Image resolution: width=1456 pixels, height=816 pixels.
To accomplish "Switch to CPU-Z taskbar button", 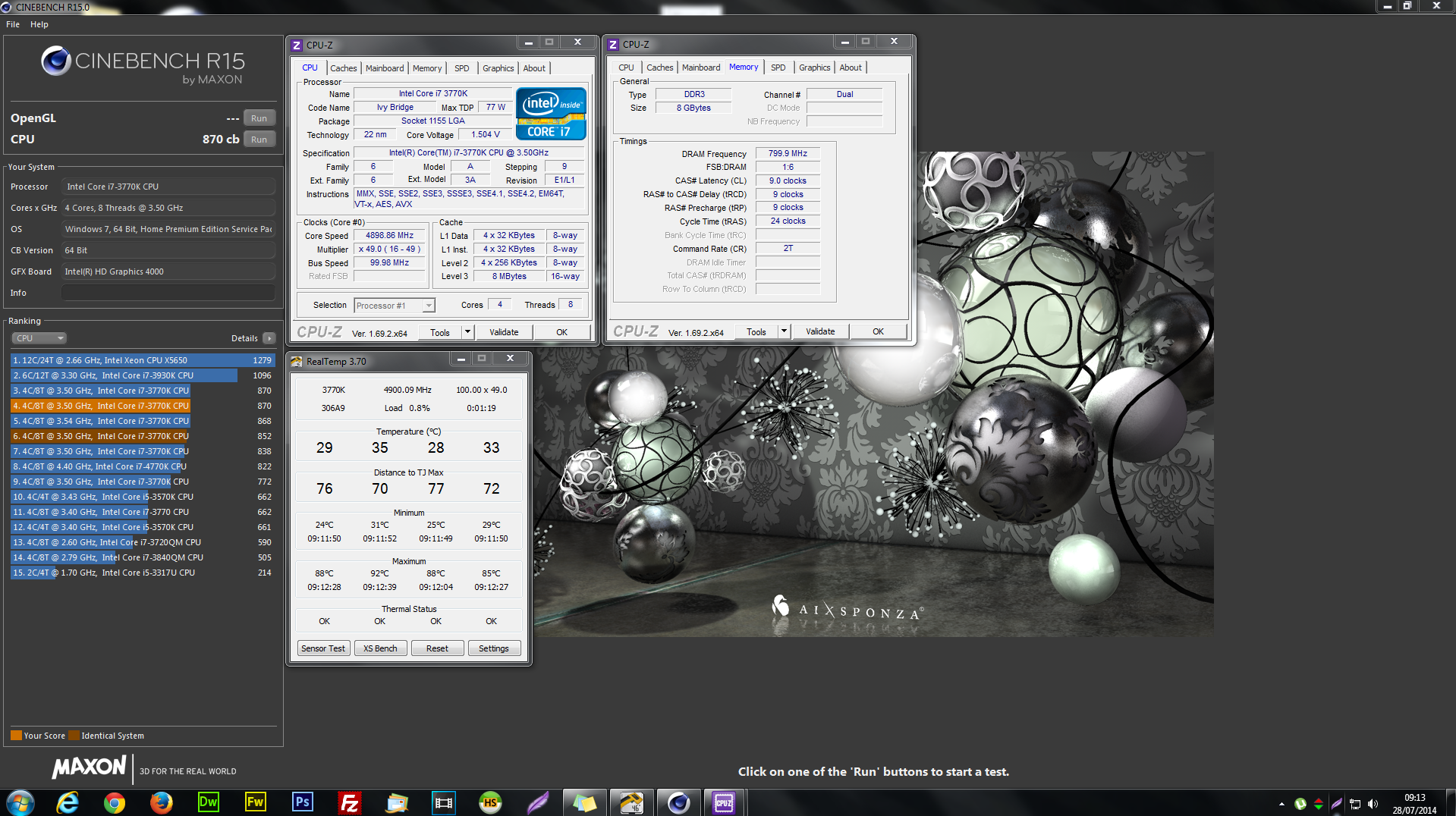I will 725,802.
